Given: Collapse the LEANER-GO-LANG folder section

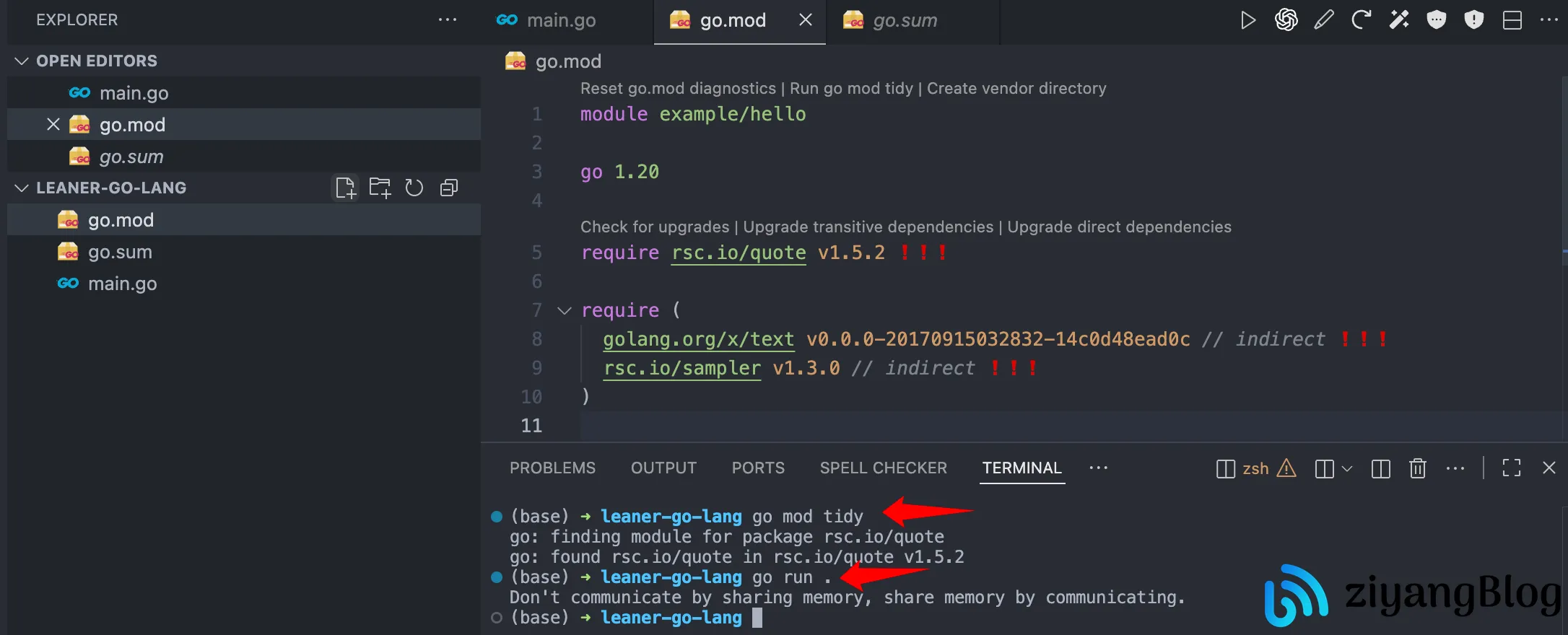Looking at the screenshot, I should point(22,188).
